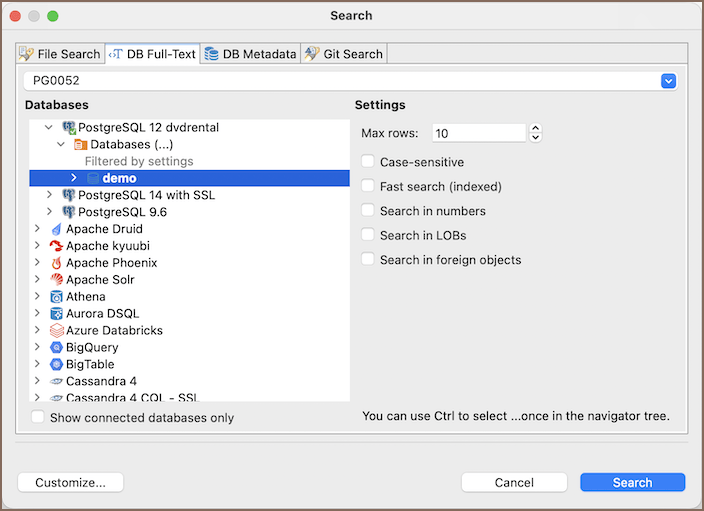Click the PostgreSQL 9.6 elephant icon

pyautogui.click(x=69, y=212)
